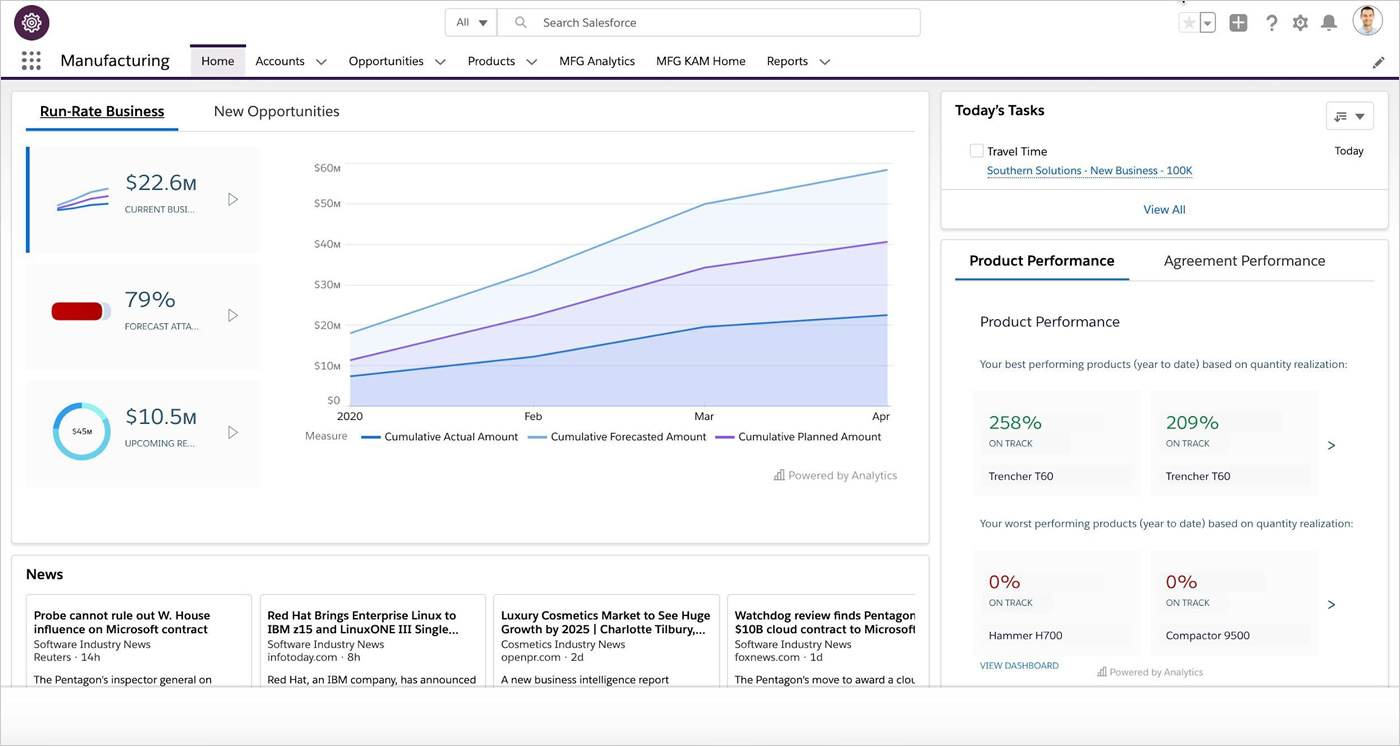The image size is (1400, 747).
Task: Click the line chart thumbnail for Current Business
Action: pyautogui.click(x=82, y=199)
